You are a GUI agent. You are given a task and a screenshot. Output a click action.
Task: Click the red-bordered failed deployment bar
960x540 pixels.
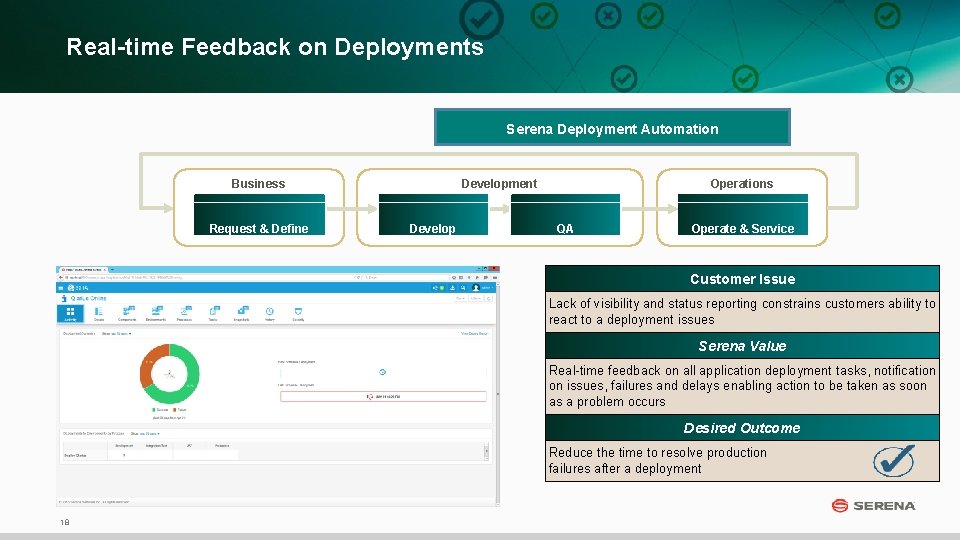383,397
